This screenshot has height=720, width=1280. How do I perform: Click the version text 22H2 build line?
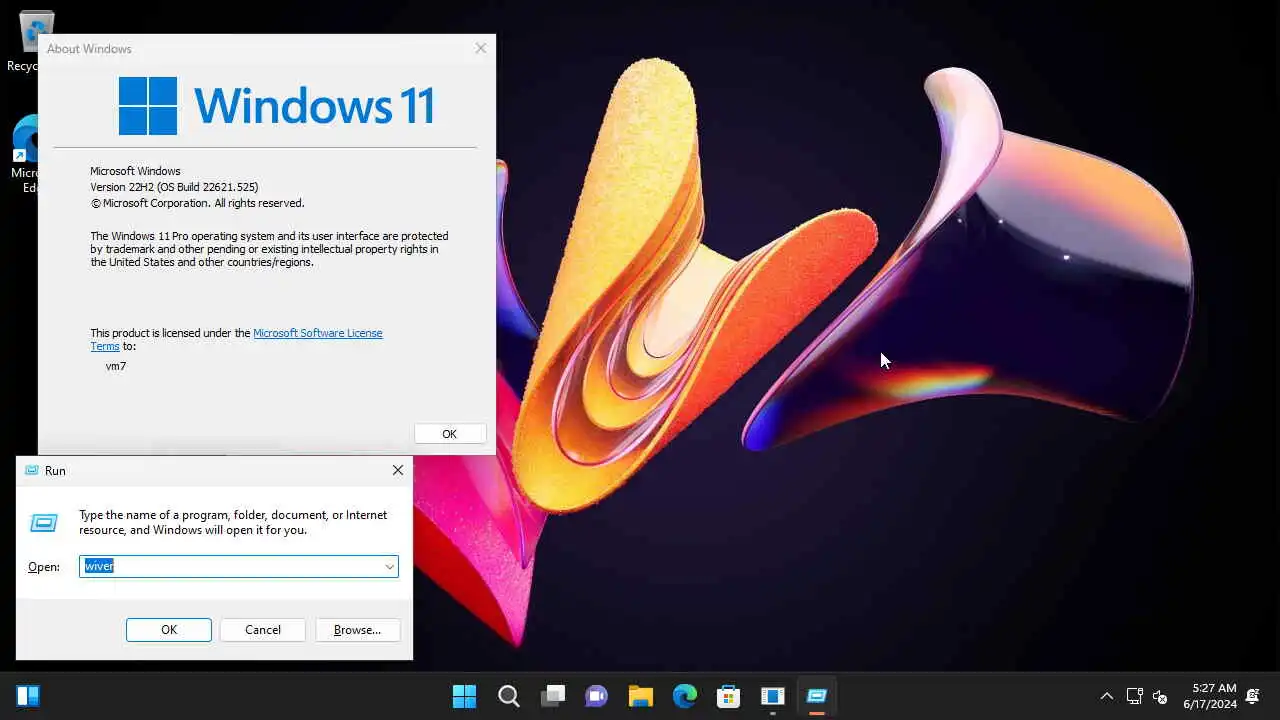click(x=174, y=187)
